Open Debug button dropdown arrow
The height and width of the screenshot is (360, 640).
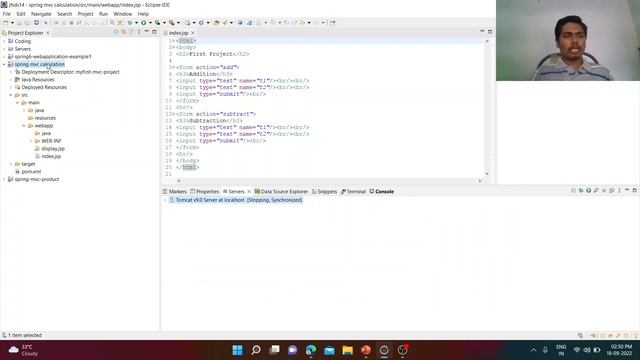point(136,23)
